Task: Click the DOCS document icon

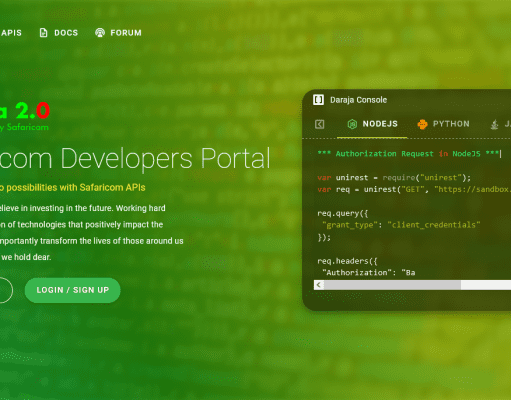Action: tap(43, 33)
